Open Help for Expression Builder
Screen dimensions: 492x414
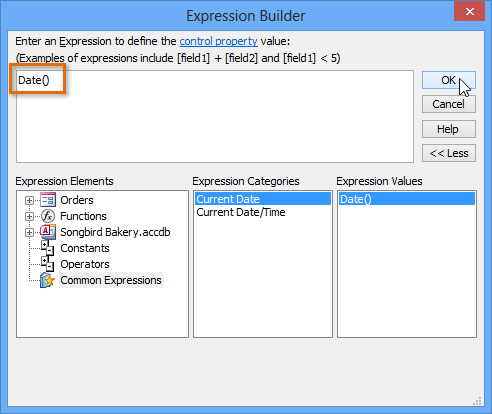(449, 129)
